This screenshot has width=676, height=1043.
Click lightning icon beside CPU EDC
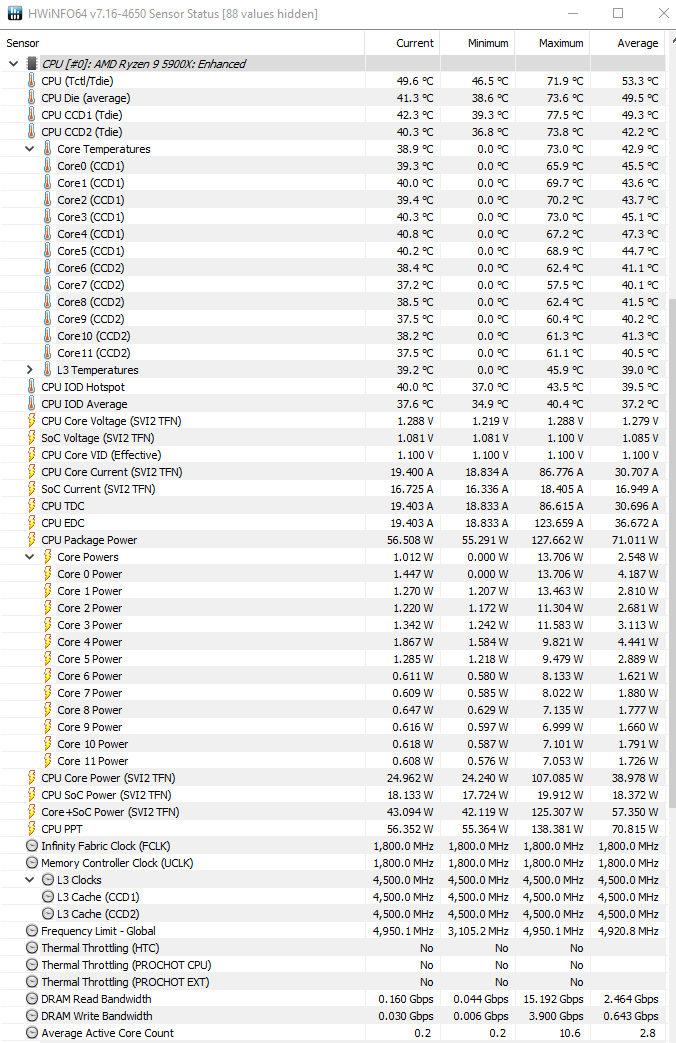tap(31, 523)
